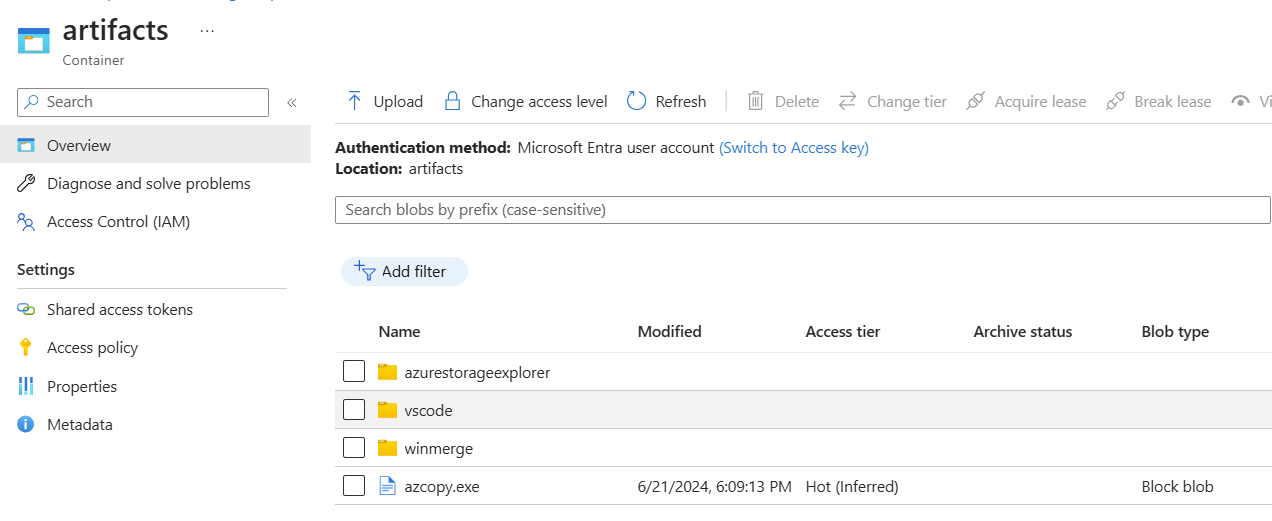Click the Metadata info icon
Viewport: 1272px width, 521px height.
pyautogui.click(x=26, y=425)
